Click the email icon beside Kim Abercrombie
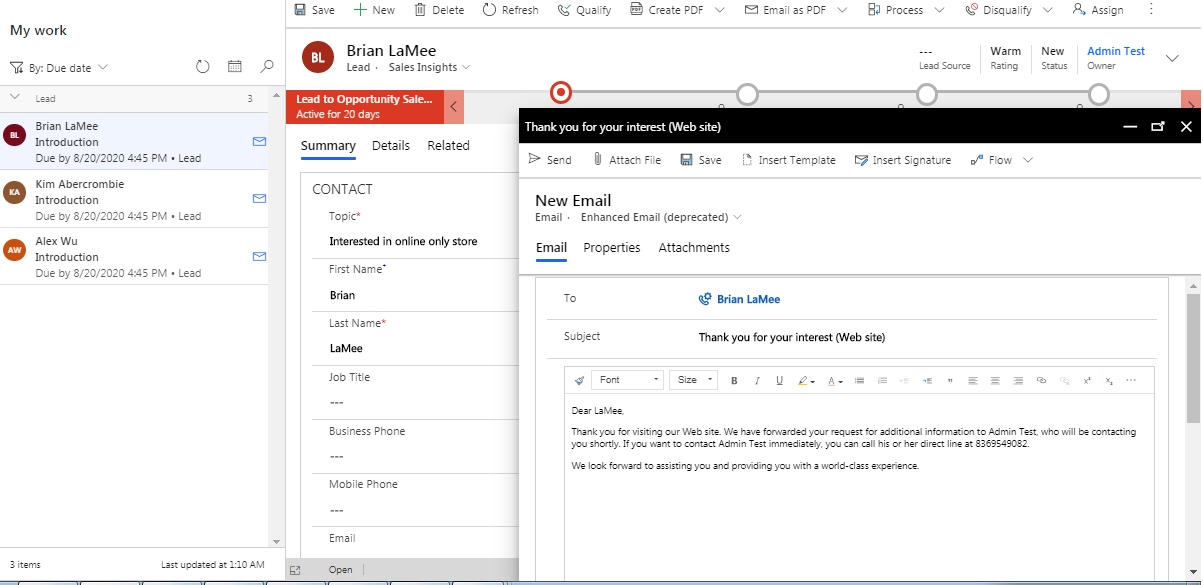The width and height of the screenshot is (1203, 585). (x=259, y=199)
